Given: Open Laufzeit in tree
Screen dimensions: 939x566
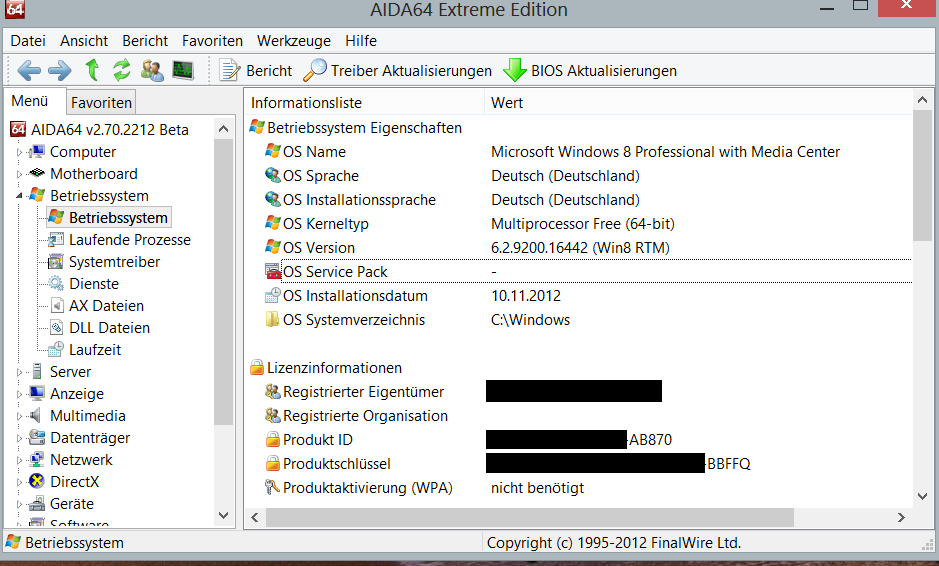Looking at the screenshot, I should [95, 350].
